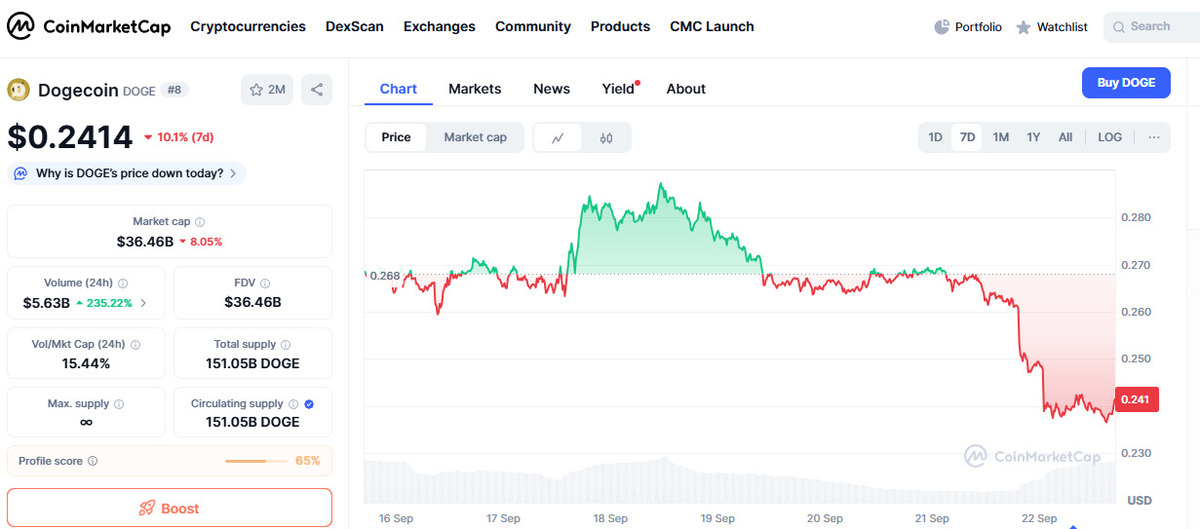
Task: Select Price chart mode
Action: [x=396, y=137]
